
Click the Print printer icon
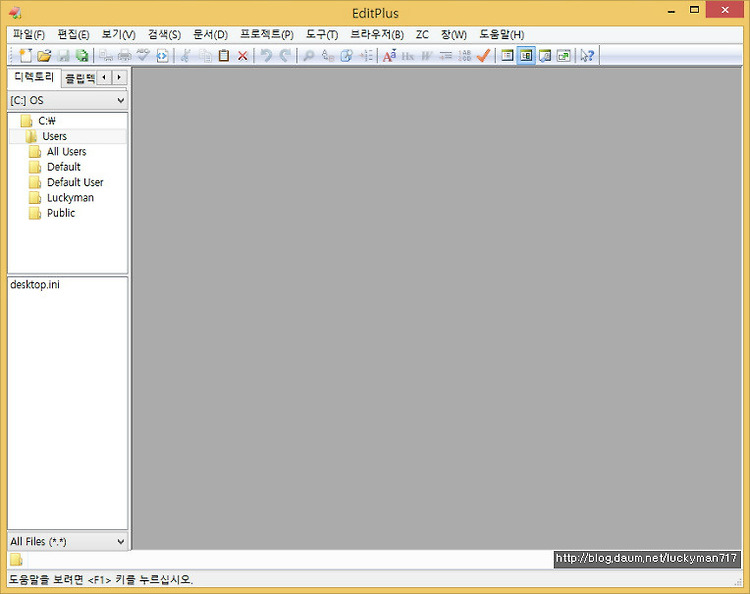click(124, 55)
